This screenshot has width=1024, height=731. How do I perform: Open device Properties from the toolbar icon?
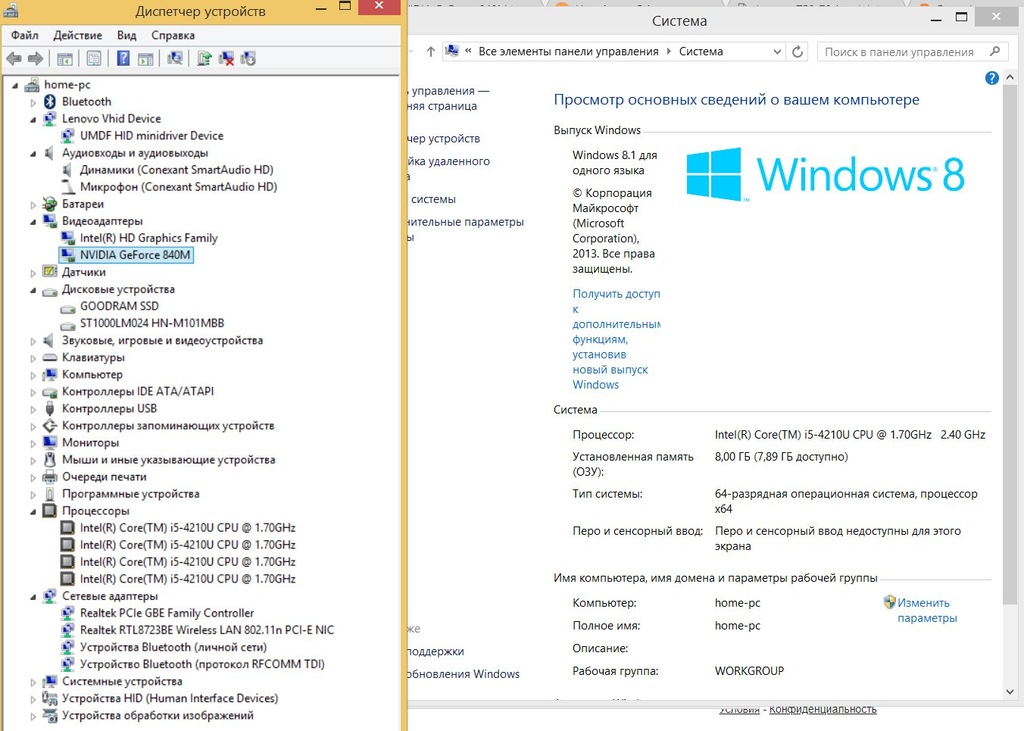click(x=94, y=59)
